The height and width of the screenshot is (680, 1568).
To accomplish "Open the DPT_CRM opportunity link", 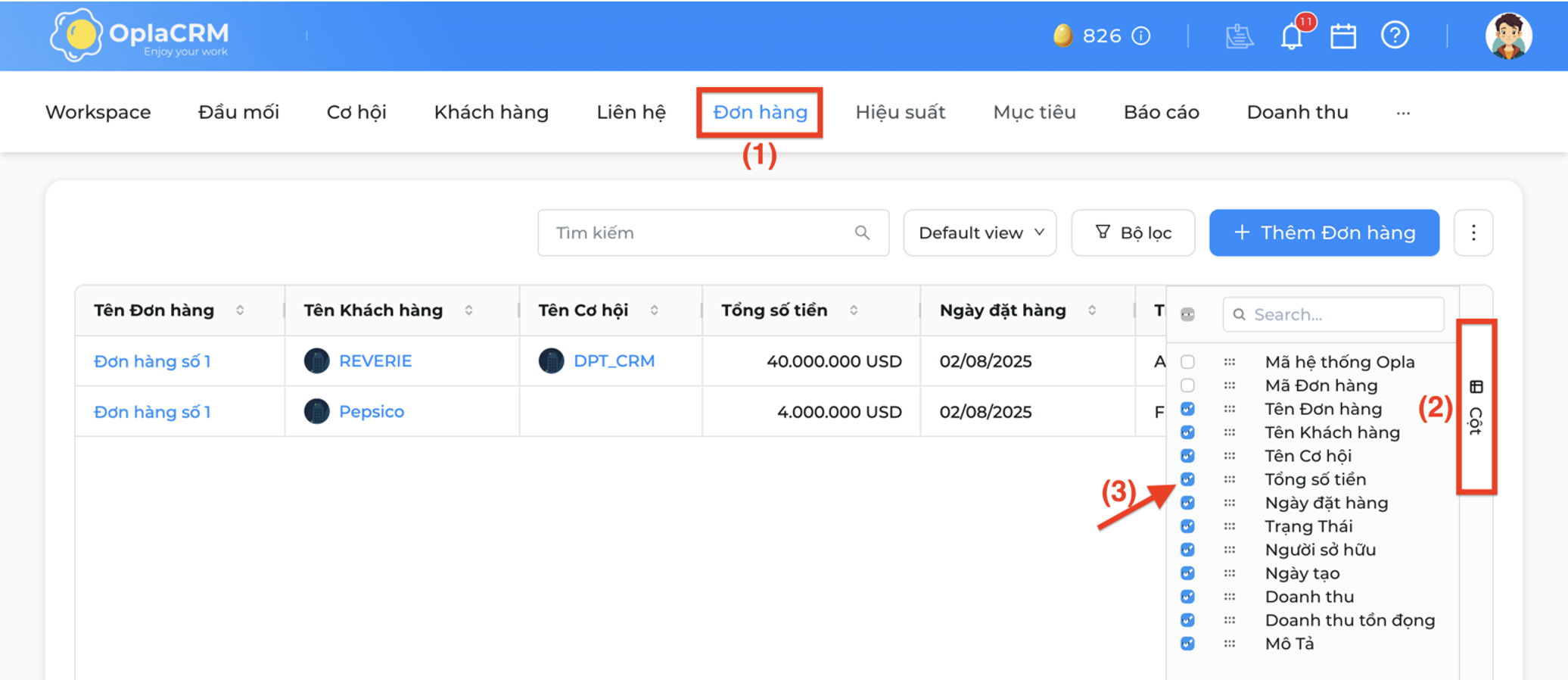I will coord(614,361).
